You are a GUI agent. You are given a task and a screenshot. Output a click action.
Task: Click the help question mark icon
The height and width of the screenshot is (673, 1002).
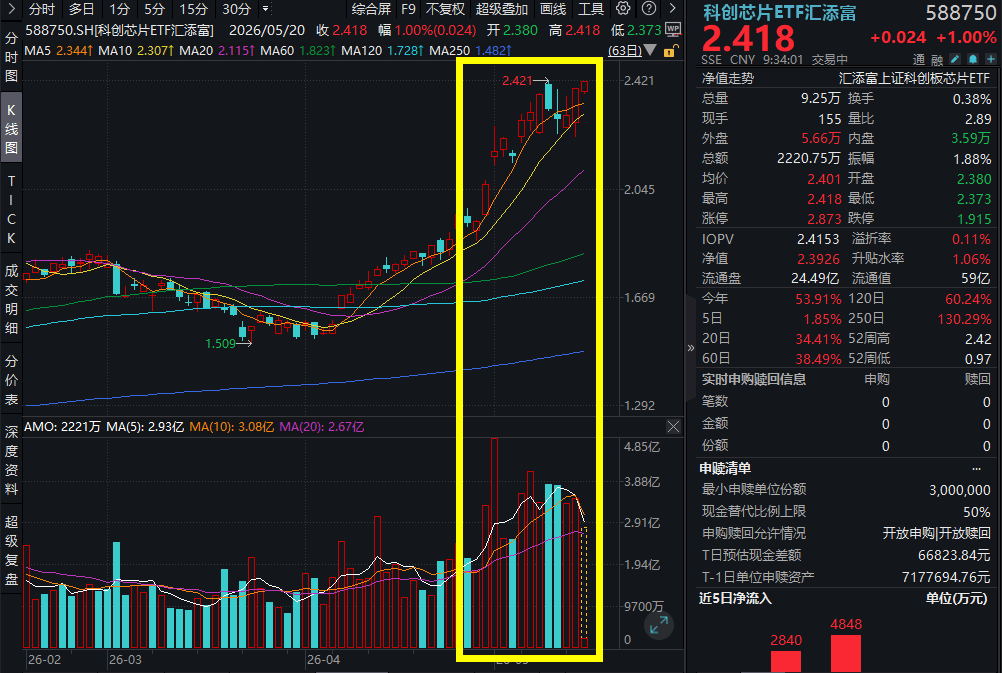pos(649,8)
